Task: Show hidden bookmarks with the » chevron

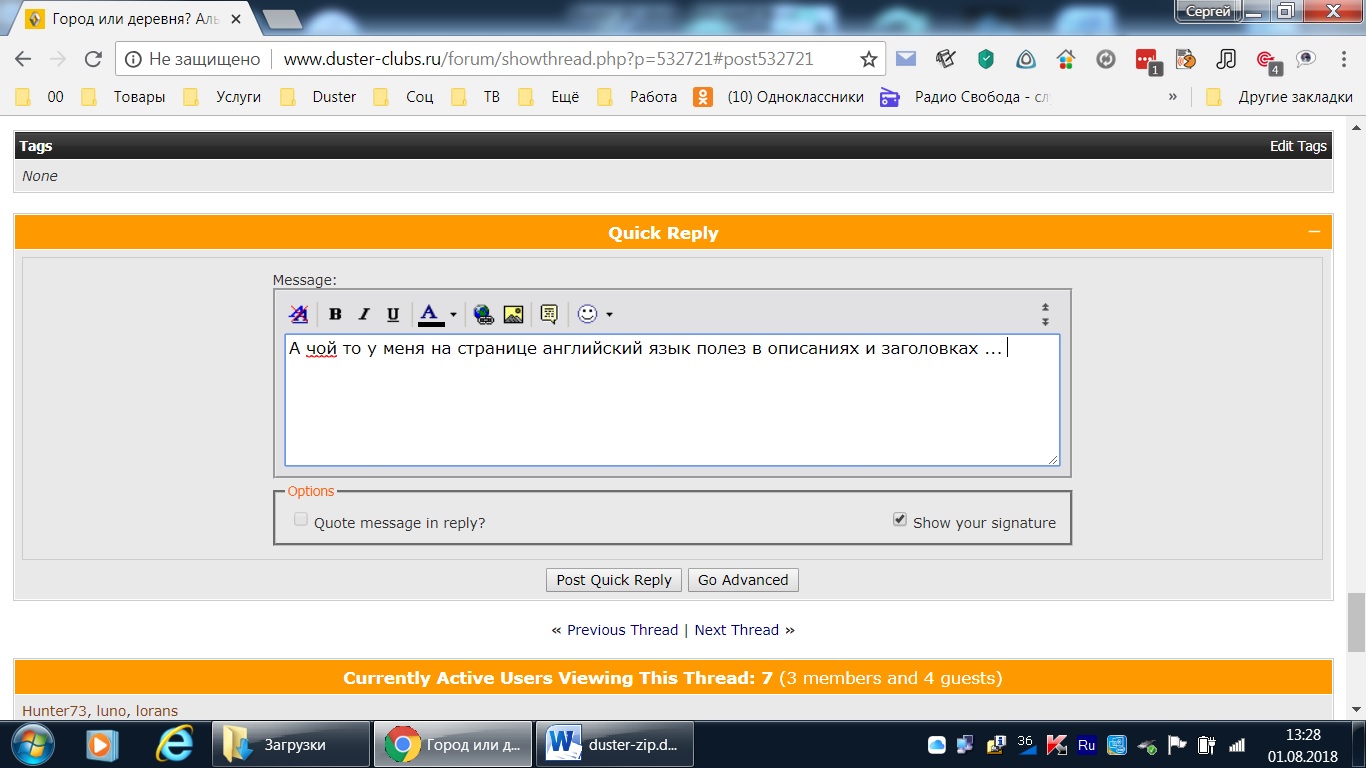Action: 1172,97
